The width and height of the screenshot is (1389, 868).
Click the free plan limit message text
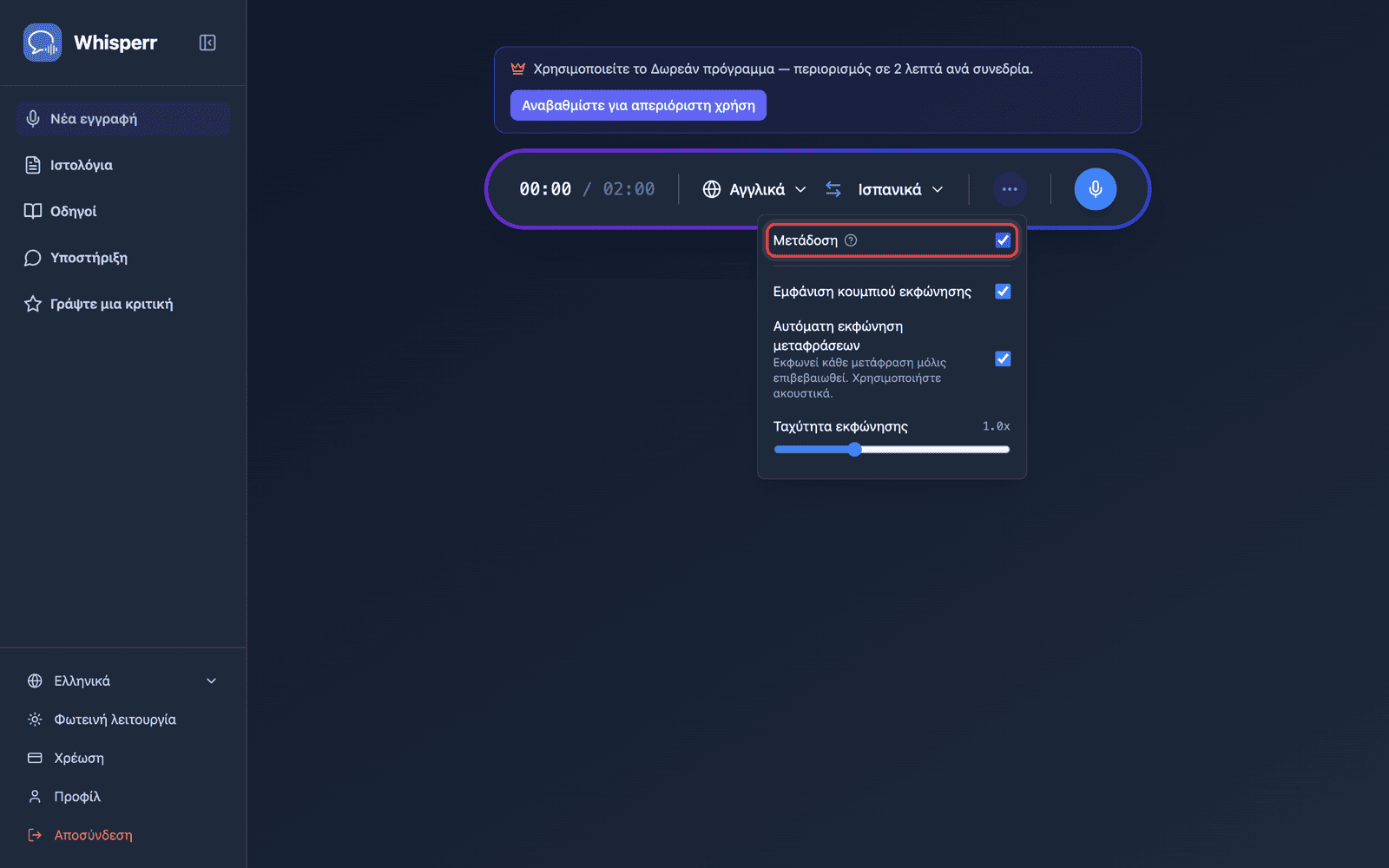pyautogui.click(x=783, y=69)
